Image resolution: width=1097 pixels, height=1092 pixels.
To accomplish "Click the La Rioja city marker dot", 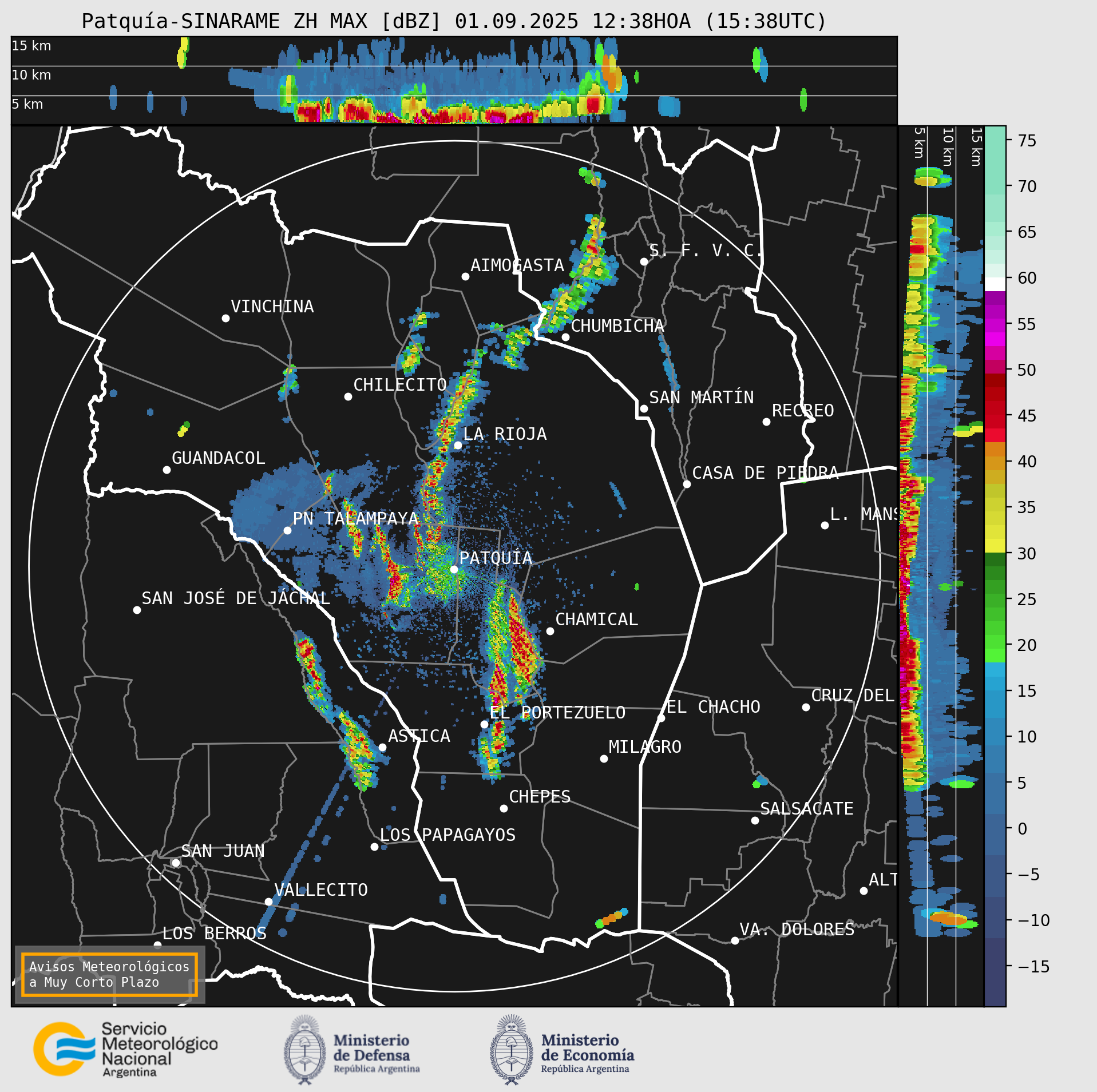I will pos(458,445).
